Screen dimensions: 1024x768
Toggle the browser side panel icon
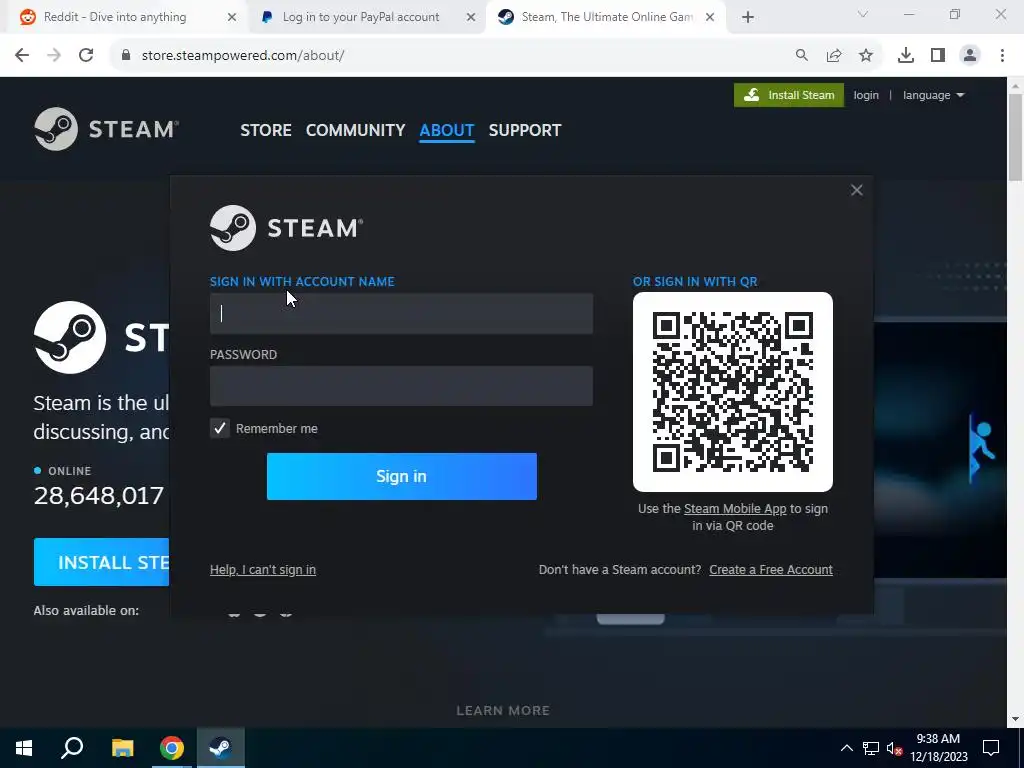pyautogui.click(x=938, y=56)
